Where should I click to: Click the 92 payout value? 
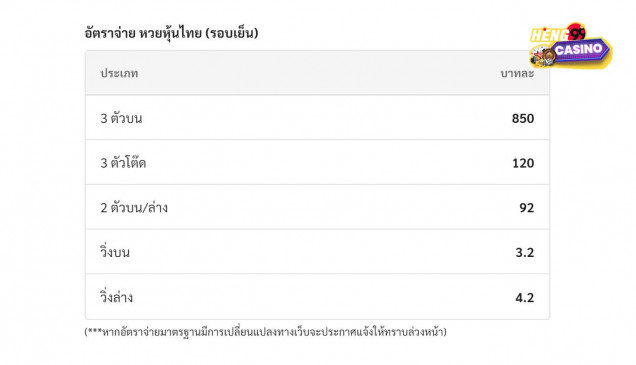click(527, 208)
